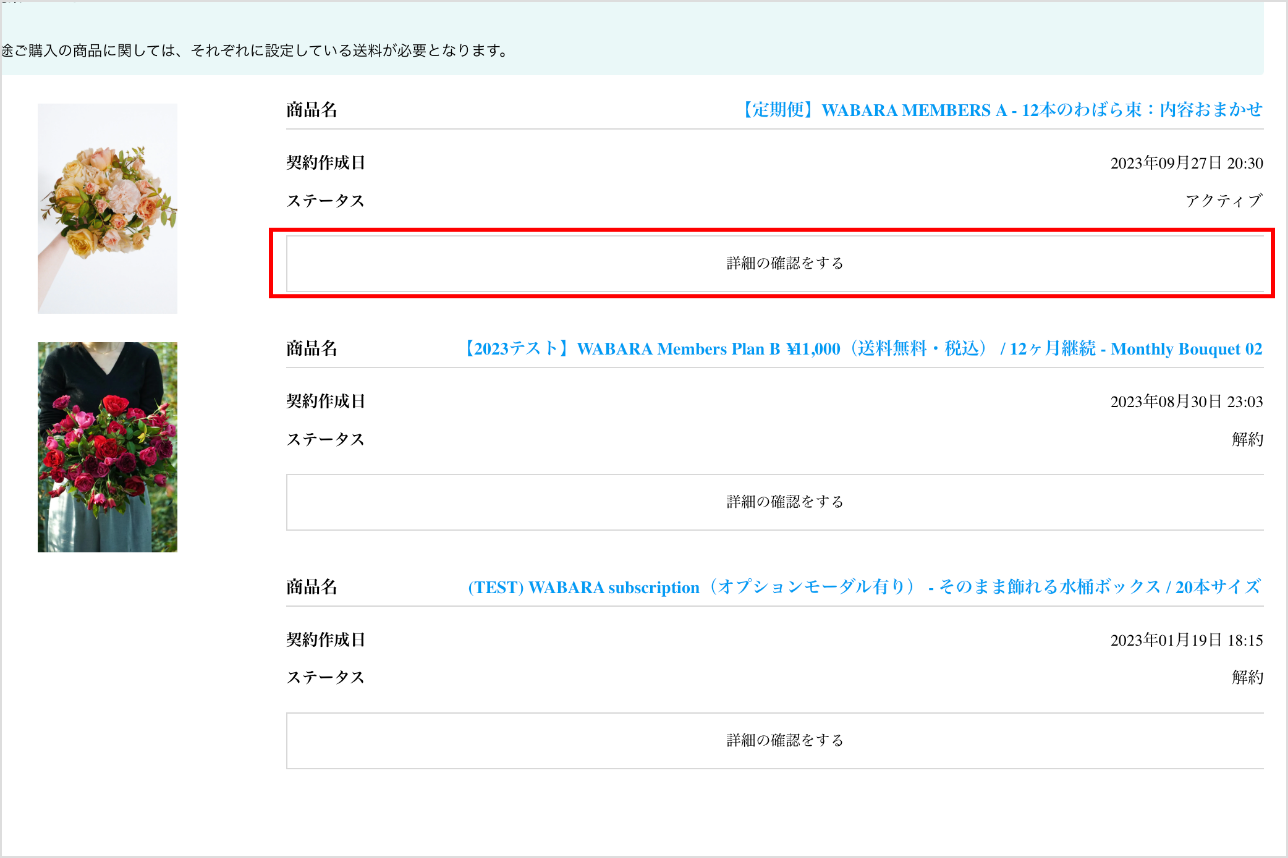The image size is (1288, 858).
Task: Click the アクティブ status text
Action: pos(1223,201)
